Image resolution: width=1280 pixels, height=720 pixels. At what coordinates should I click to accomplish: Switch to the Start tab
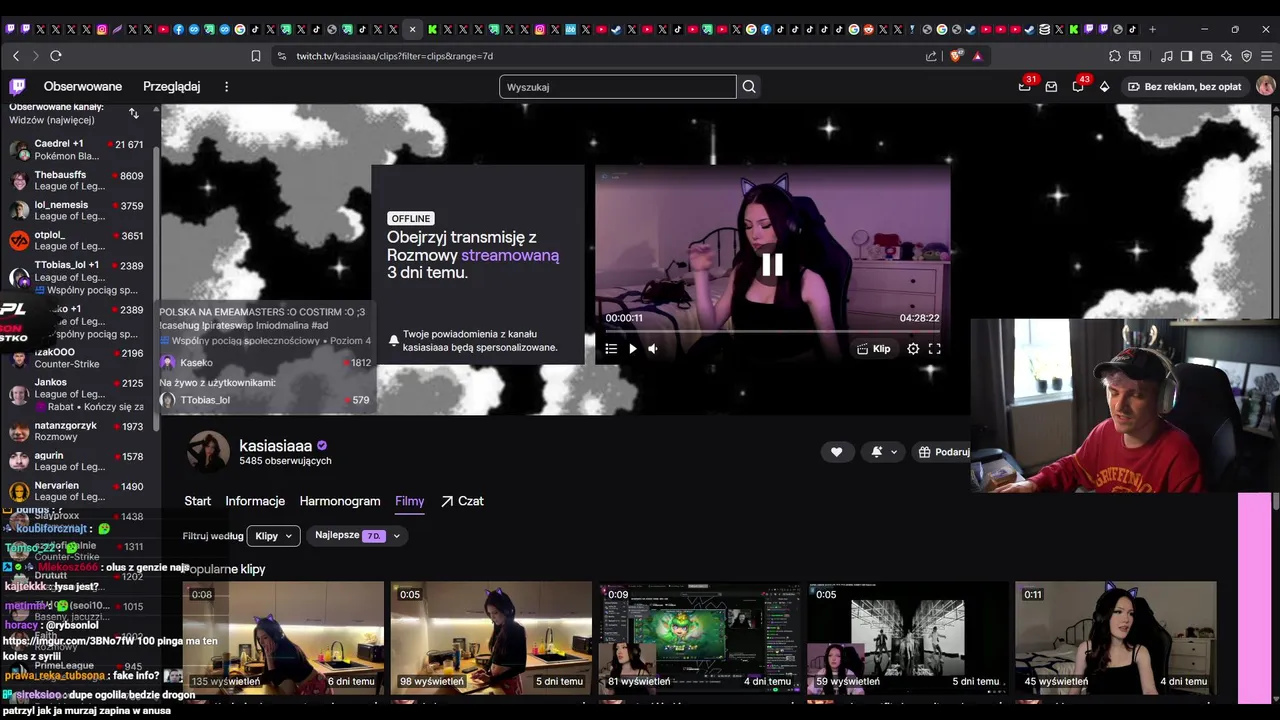[197, 501]
